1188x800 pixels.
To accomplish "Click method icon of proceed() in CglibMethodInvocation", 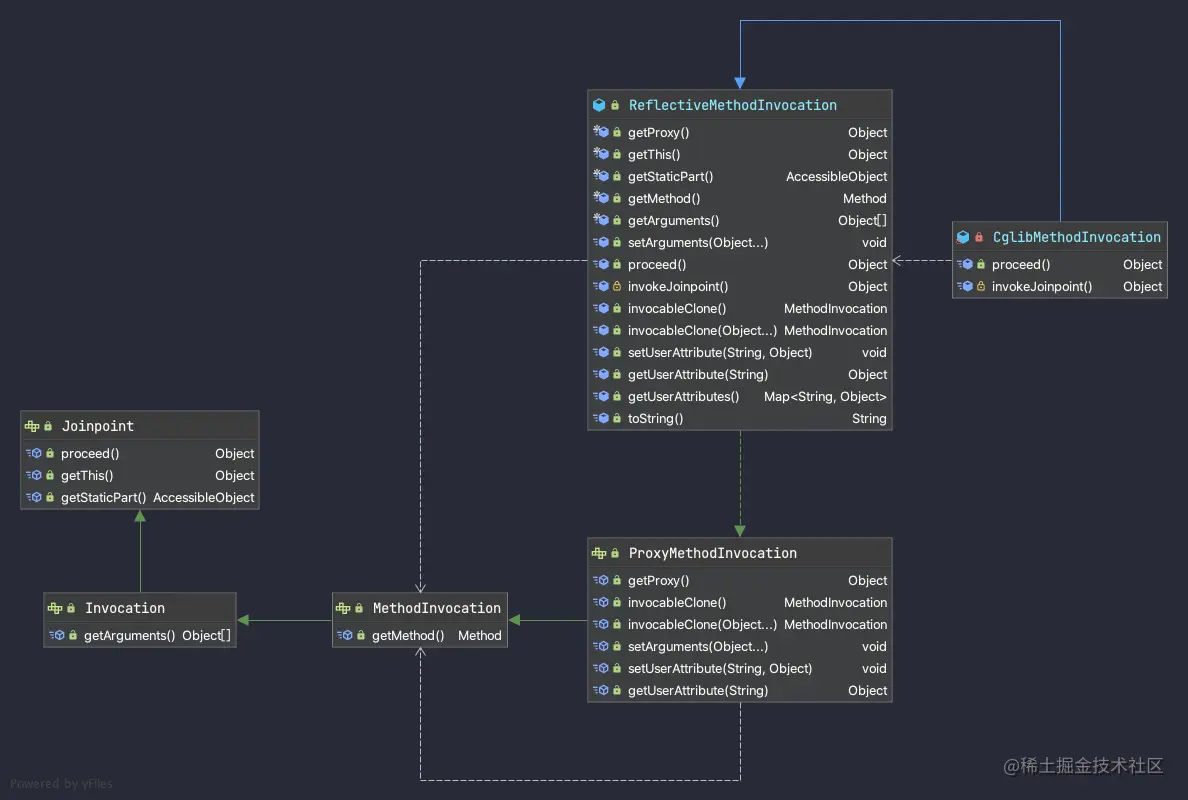I will pyautogui.click(x=964, y=264).
